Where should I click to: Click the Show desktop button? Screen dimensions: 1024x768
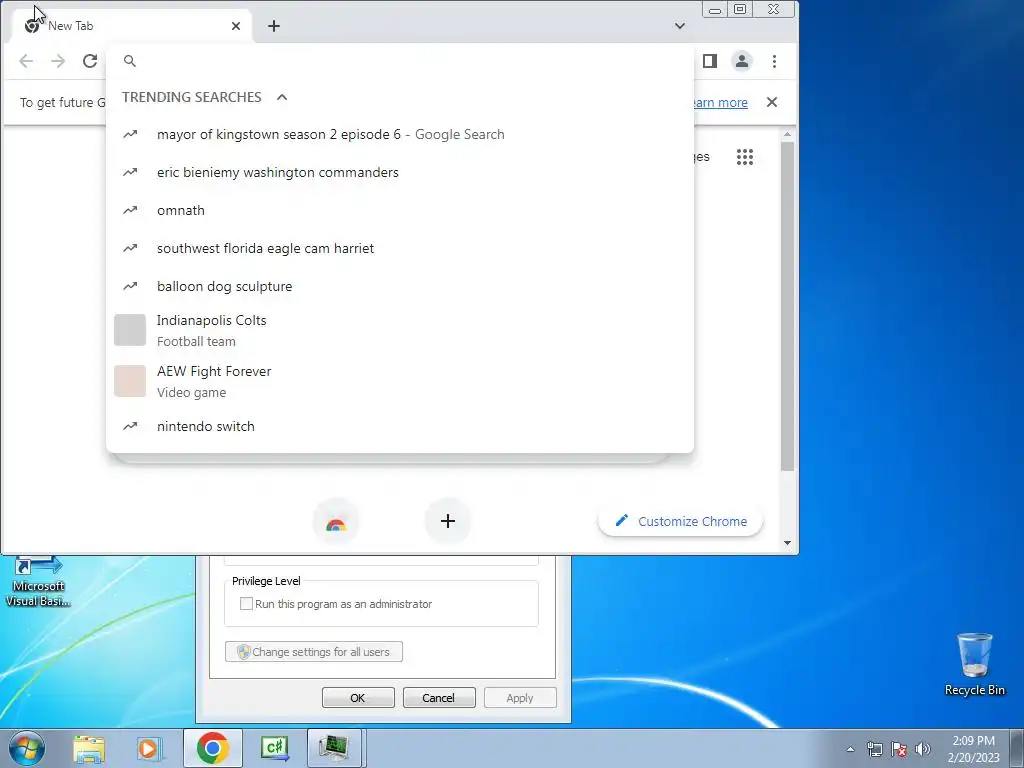tap(1017, 748)
